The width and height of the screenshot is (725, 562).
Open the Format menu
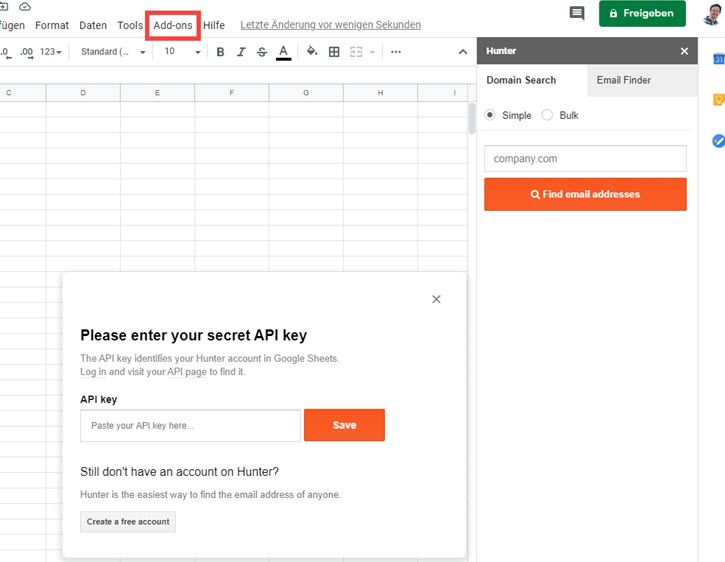click(52, 25)
